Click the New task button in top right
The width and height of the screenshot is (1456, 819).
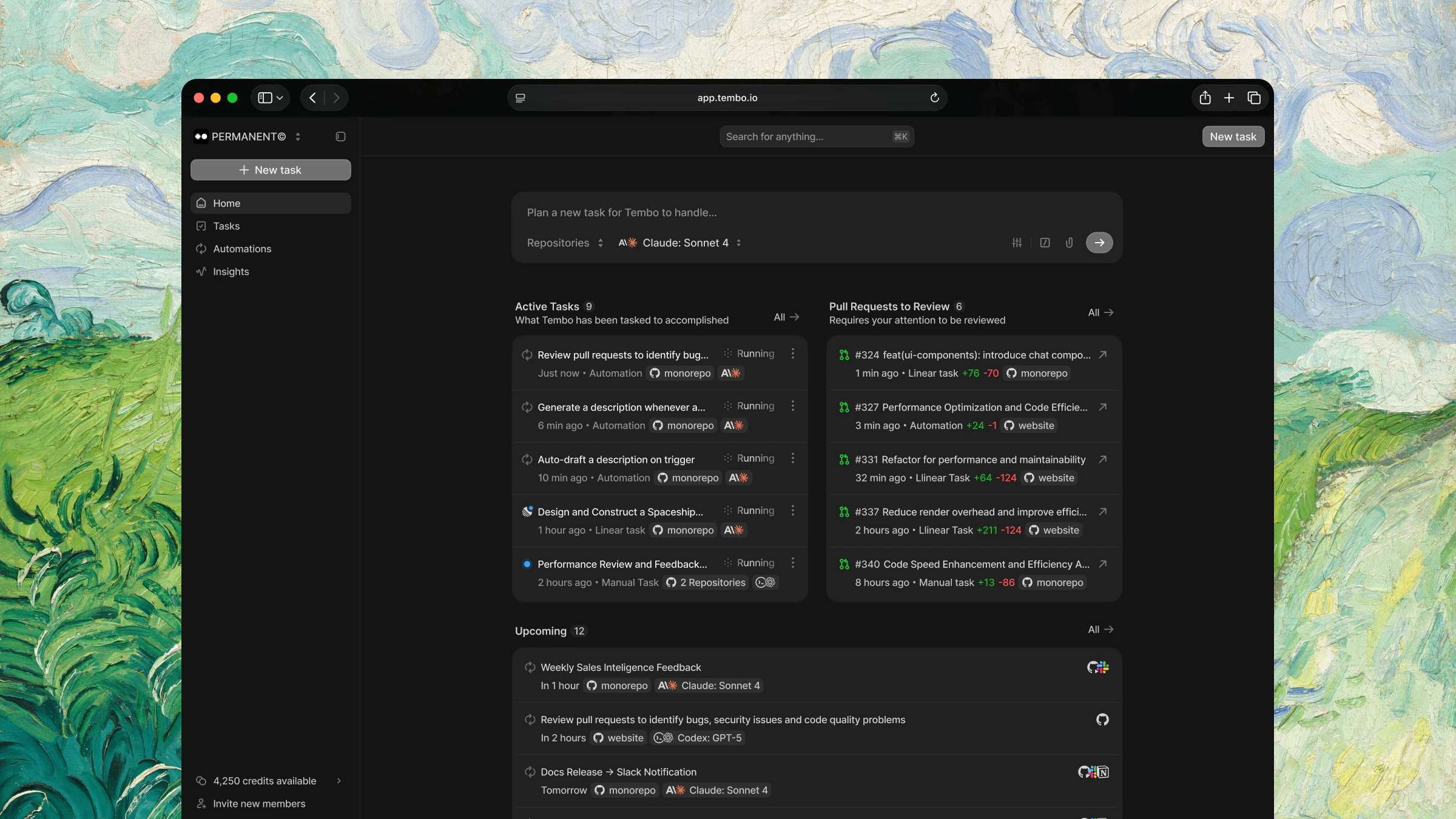tap(1233, 136)
